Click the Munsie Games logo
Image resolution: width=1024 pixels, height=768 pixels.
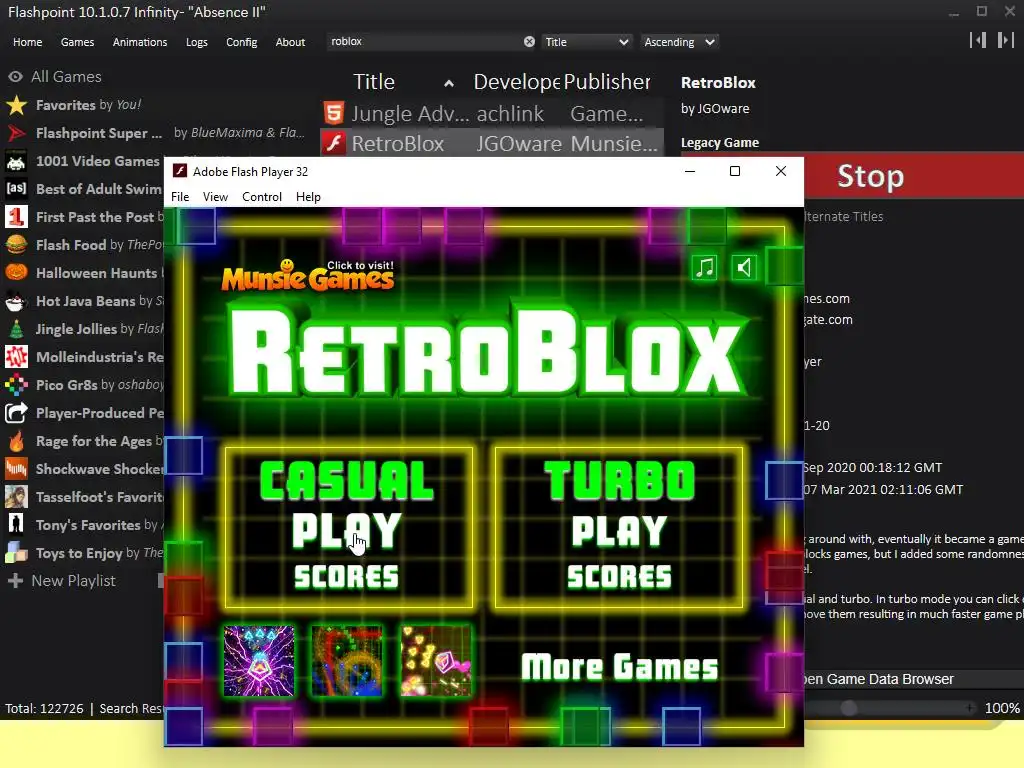pos(308,276)
